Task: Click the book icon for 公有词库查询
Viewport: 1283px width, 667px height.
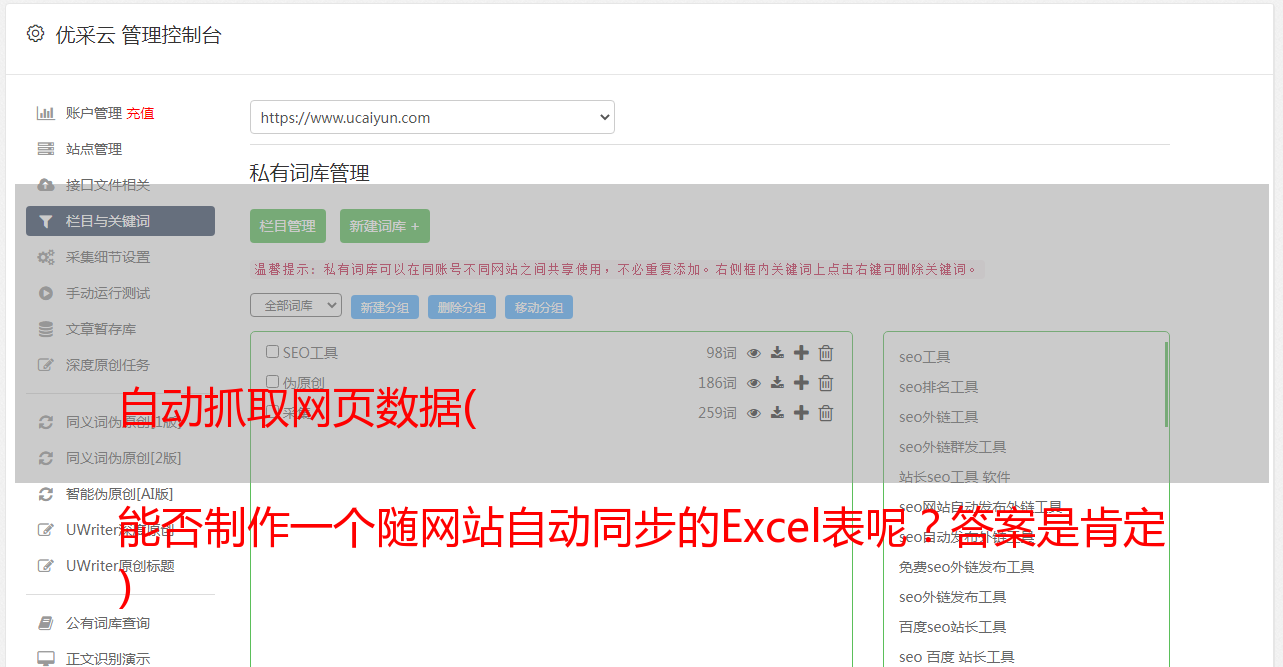Action: 45,623
